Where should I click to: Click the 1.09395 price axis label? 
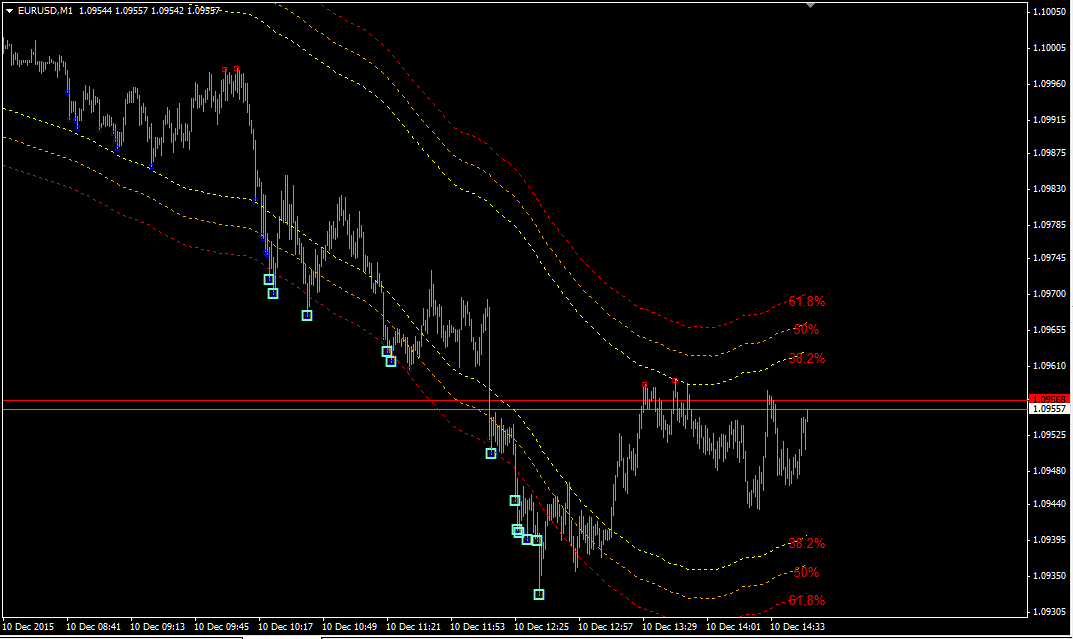(1049, 540)
